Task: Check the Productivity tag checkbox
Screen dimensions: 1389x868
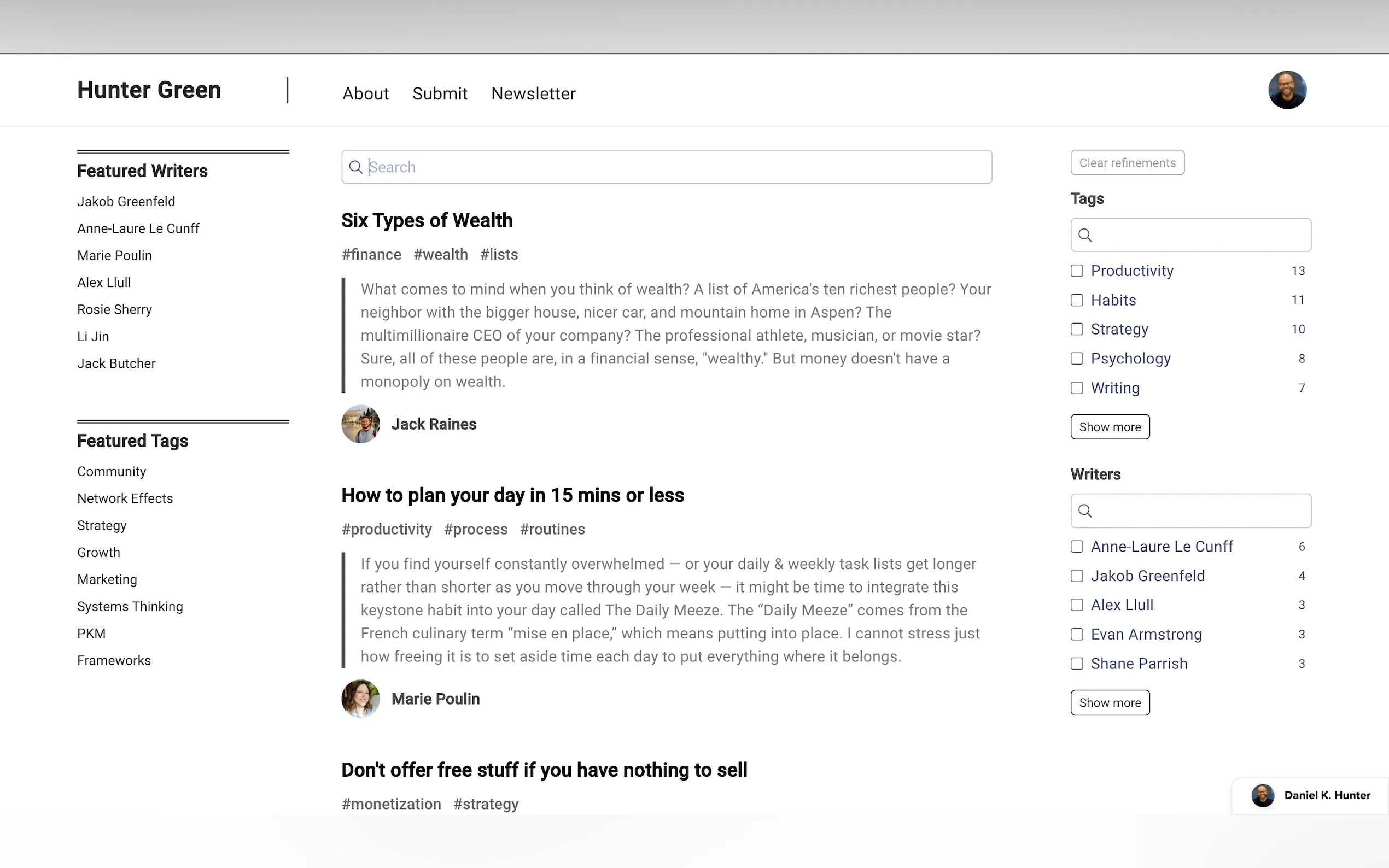Action: click(1077, 271)
